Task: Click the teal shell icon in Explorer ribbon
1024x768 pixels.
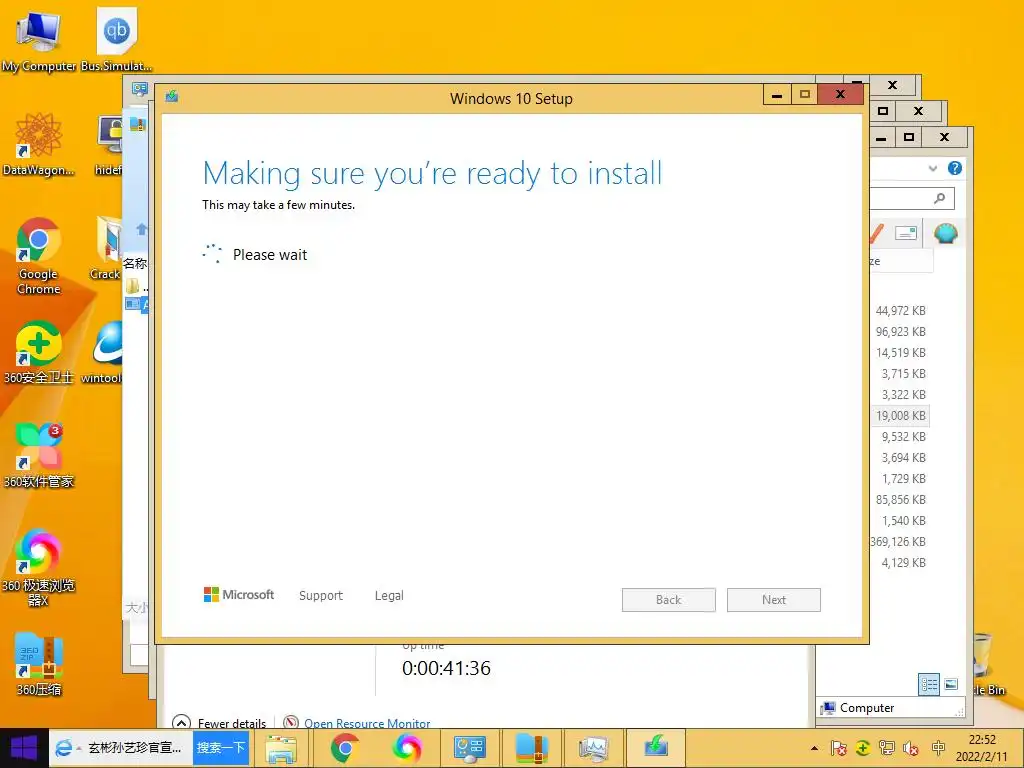Action: (x=946, y=233)
